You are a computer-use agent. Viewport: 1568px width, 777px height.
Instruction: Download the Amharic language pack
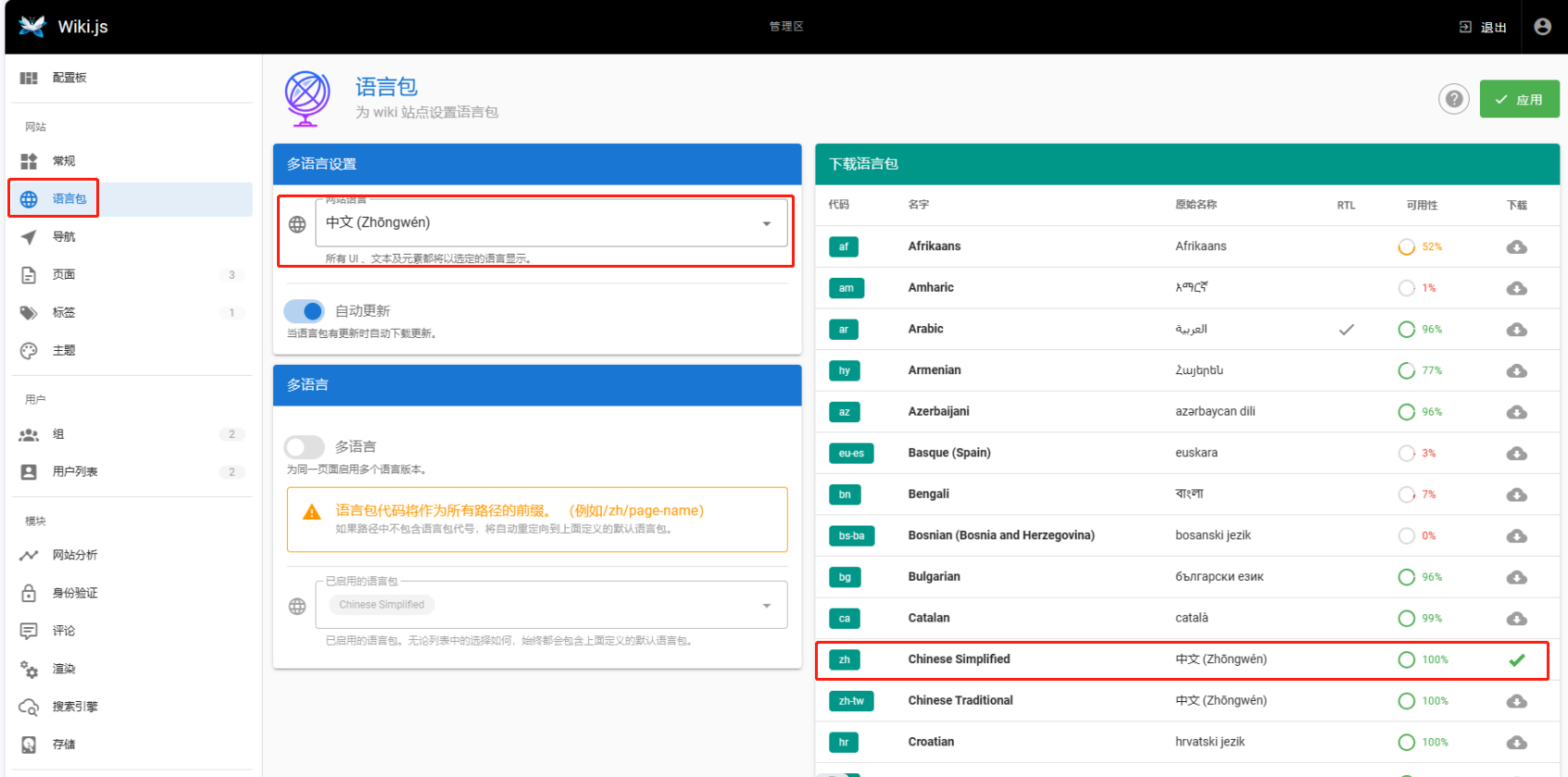(x=1516, y=288)
